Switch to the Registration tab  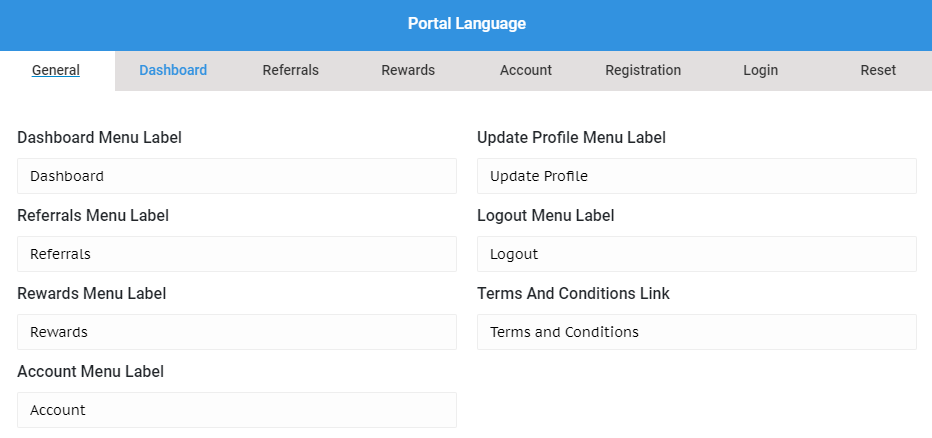tap(643, 70)
